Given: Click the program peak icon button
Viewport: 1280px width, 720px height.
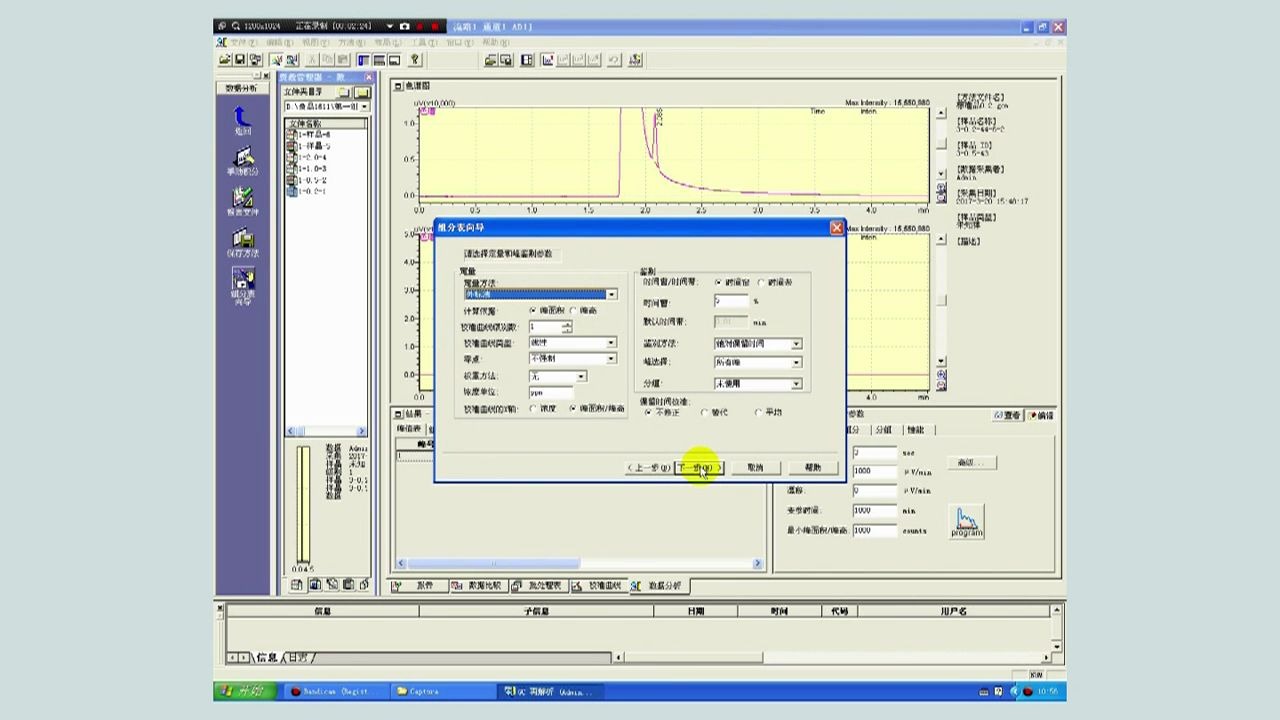Looking at the screenshot, I should coord(967,521).
